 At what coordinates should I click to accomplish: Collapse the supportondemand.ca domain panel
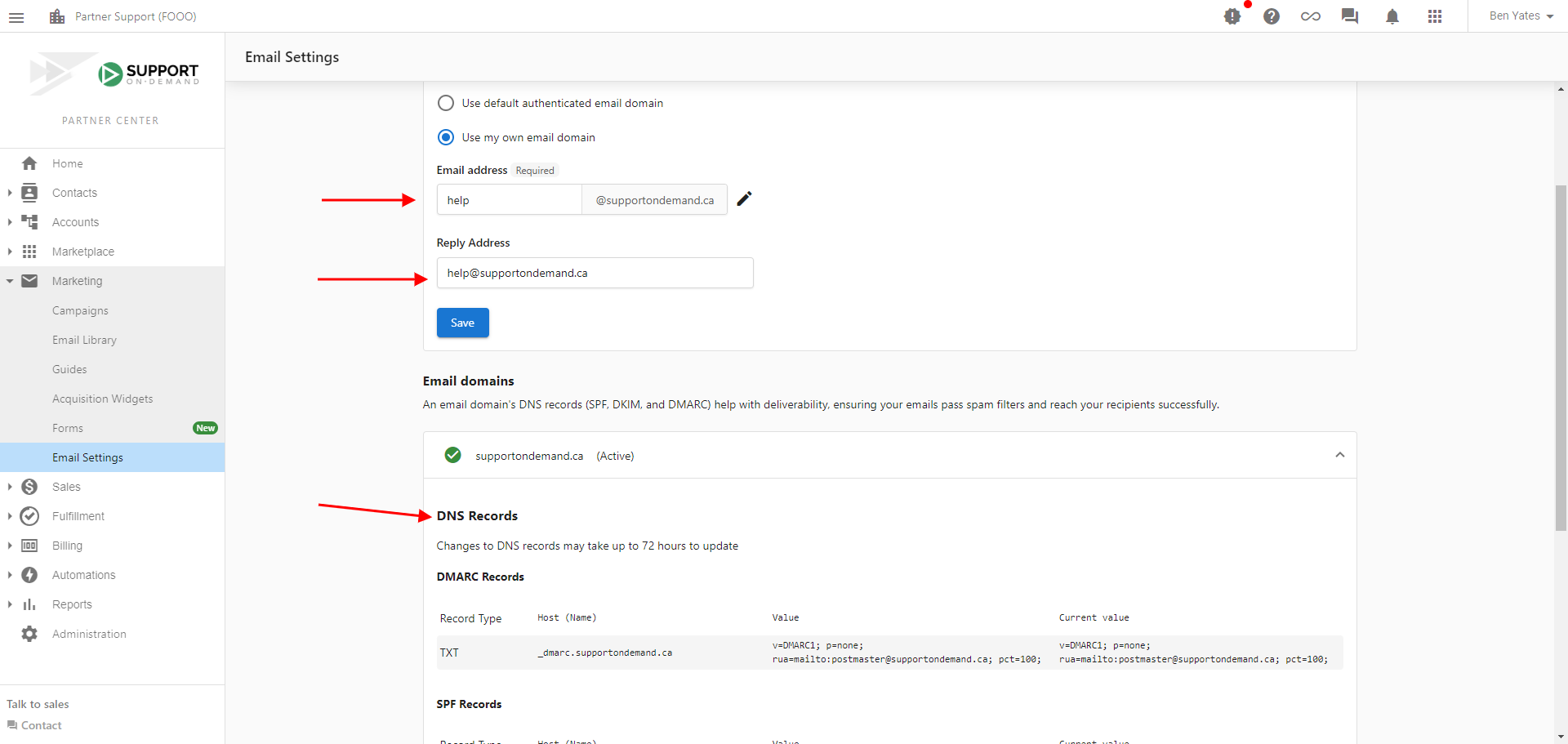[x=1340, y=455]
